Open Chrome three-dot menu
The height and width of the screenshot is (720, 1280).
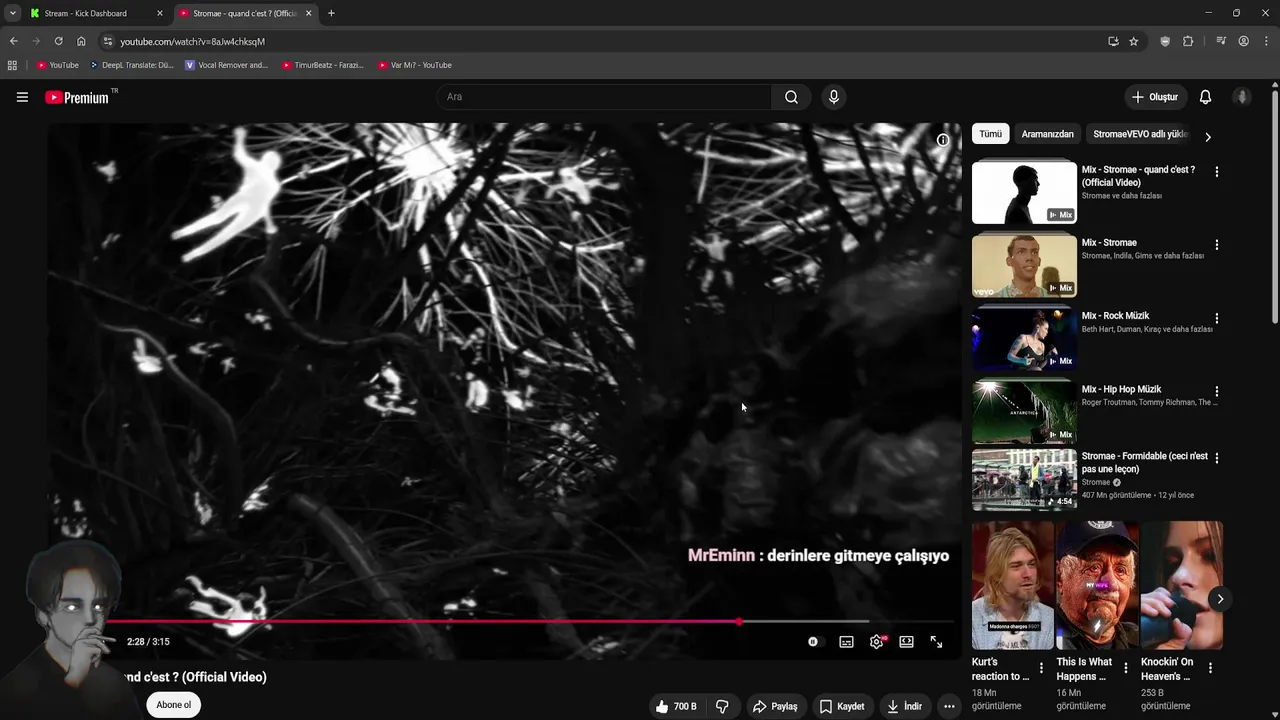(1267, 41)
